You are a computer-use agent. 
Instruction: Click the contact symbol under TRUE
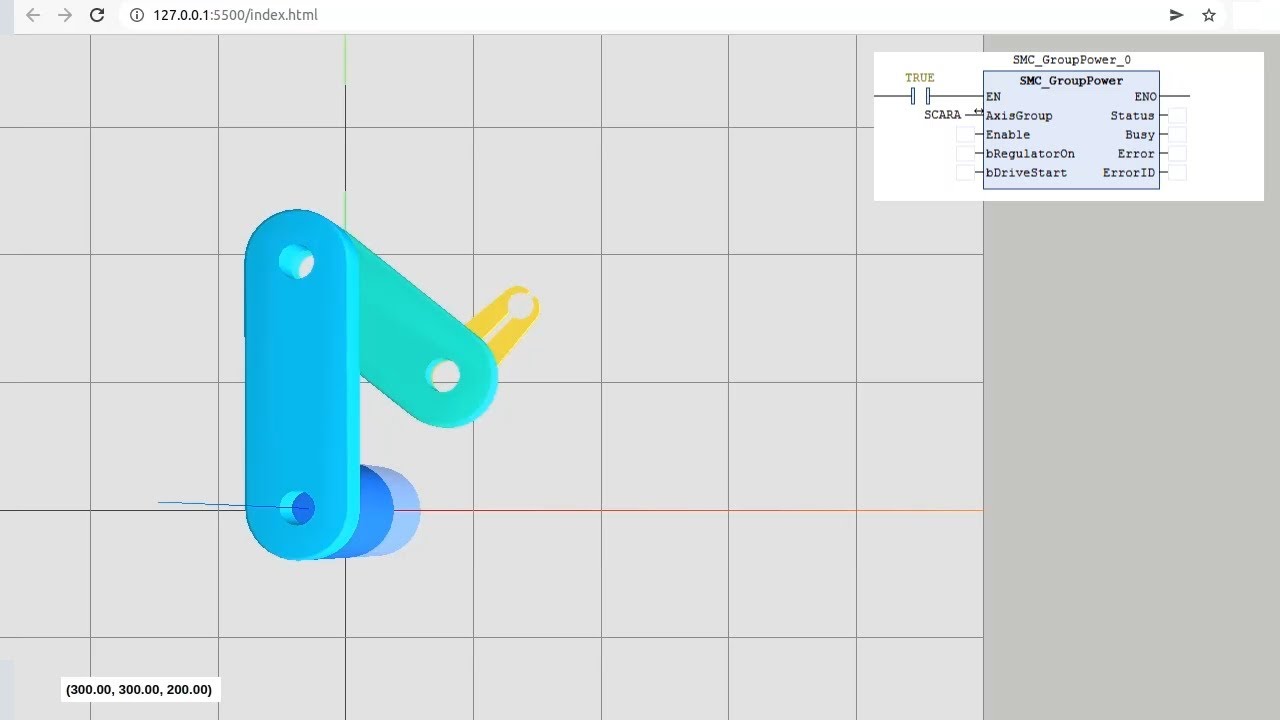921,96
